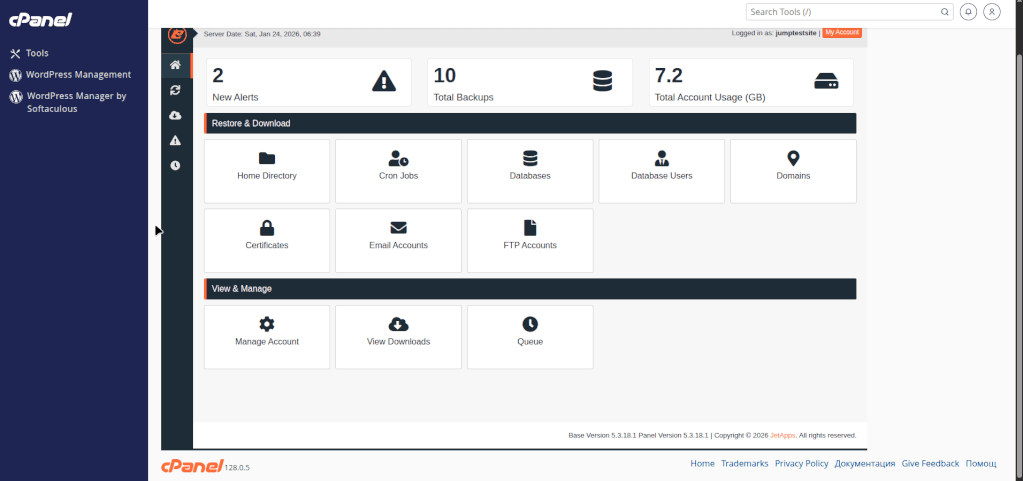Viewport: 1023px width, 481px height.
Task: Click the sidebar alerts warning icon
Action: pos(176,141)
